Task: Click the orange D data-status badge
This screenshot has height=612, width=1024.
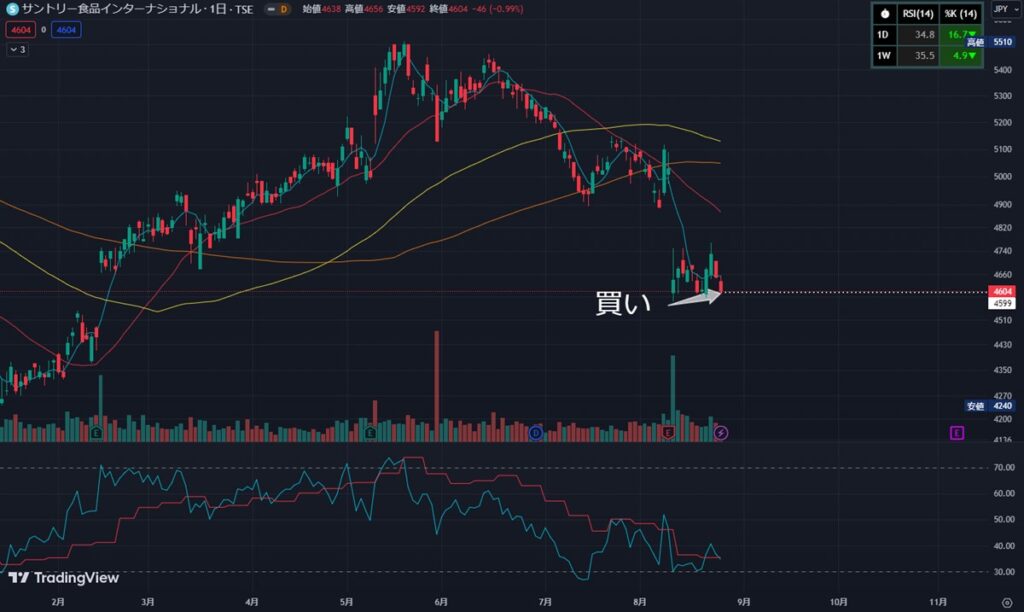Action: (283, 9)
